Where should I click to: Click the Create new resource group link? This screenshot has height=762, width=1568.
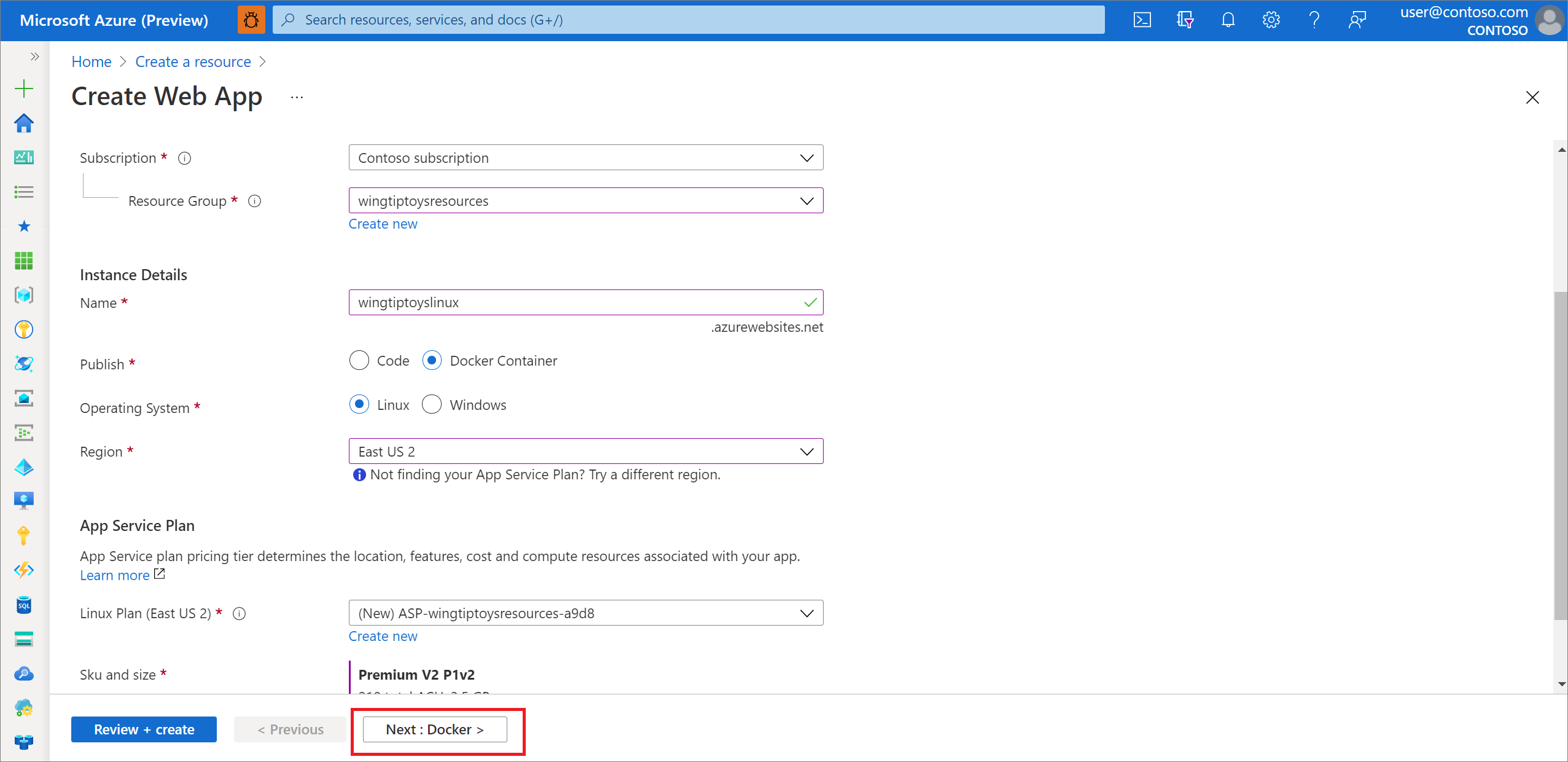382,223
